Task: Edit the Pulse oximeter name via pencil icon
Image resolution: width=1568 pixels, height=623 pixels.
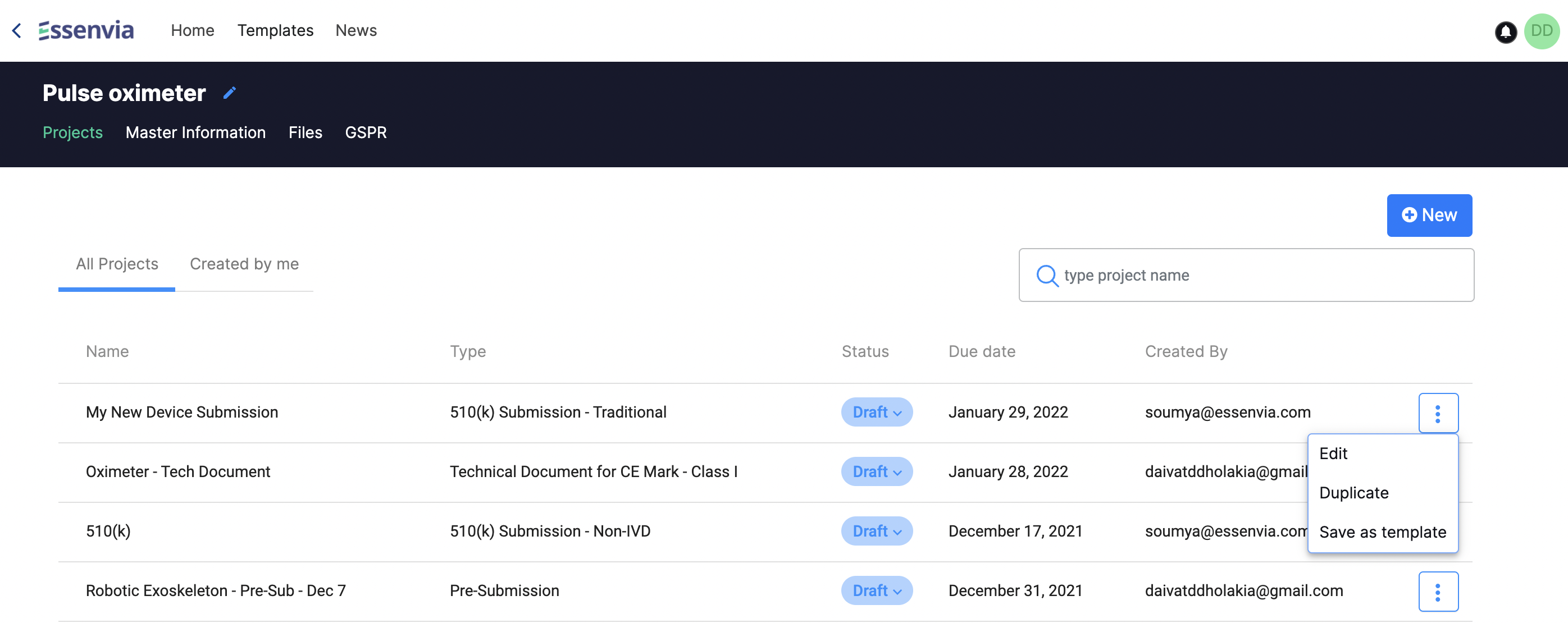Action: [230, 93]
